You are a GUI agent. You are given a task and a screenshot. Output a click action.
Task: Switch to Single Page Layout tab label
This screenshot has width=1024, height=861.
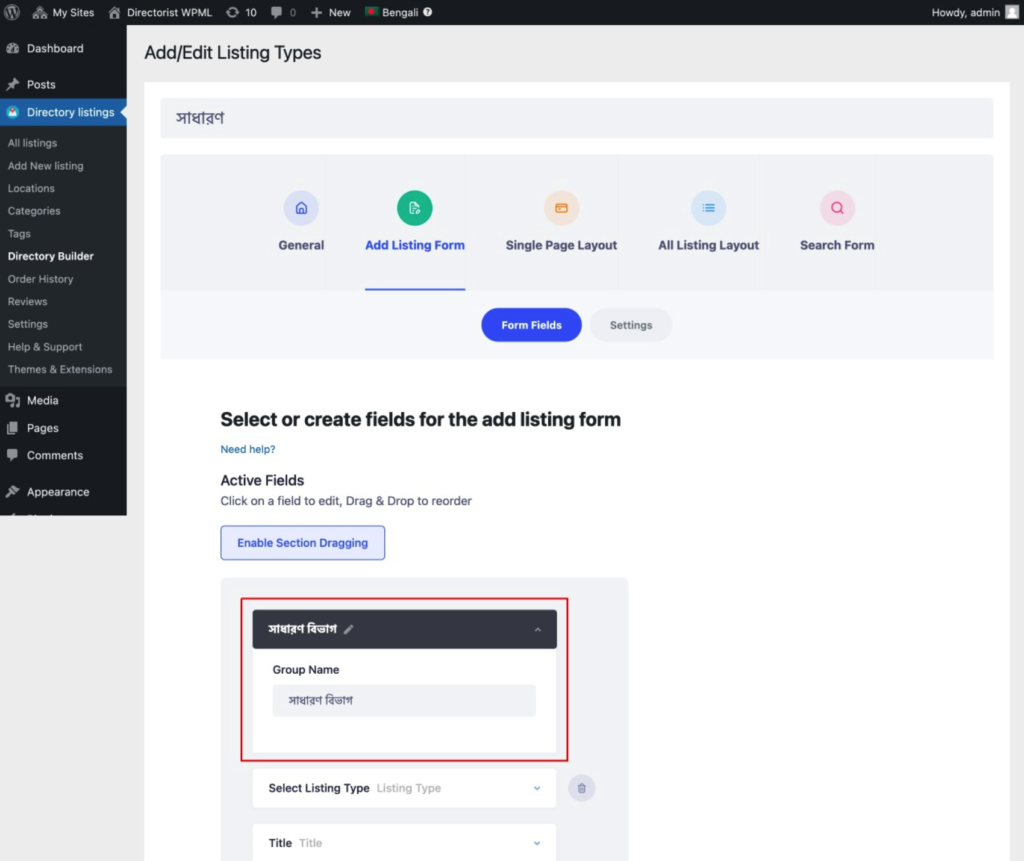tap(562, 245)
